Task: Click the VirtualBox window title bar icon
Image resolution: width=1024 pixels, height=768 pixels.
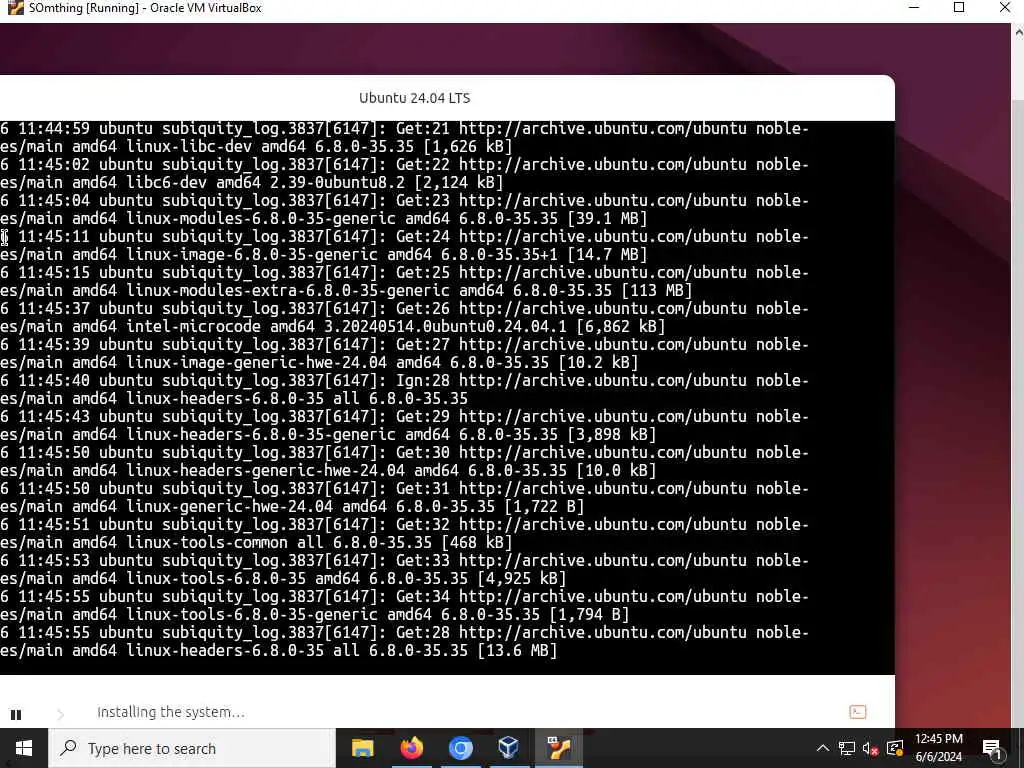Action: (15, 8)
